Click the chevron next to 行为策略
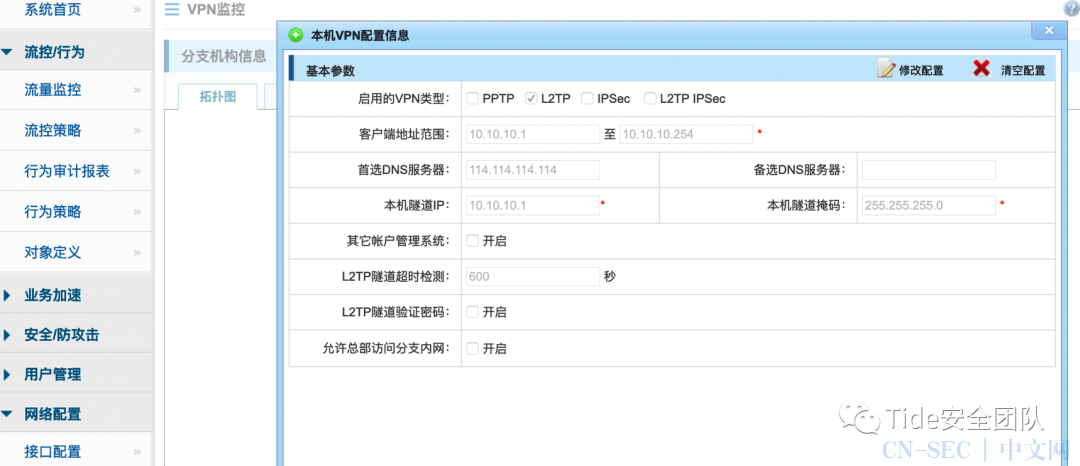 tap(136, 211)
